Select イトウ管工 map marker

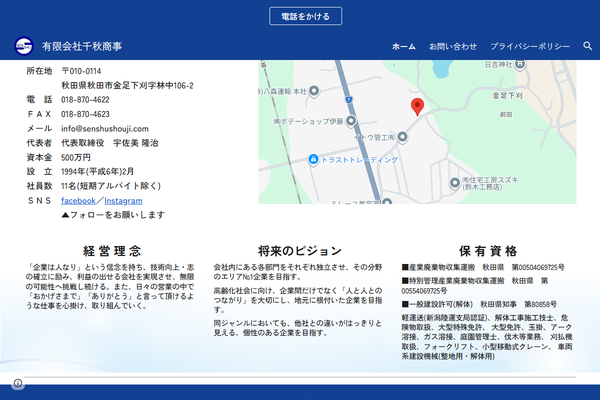tap(402, 137)
